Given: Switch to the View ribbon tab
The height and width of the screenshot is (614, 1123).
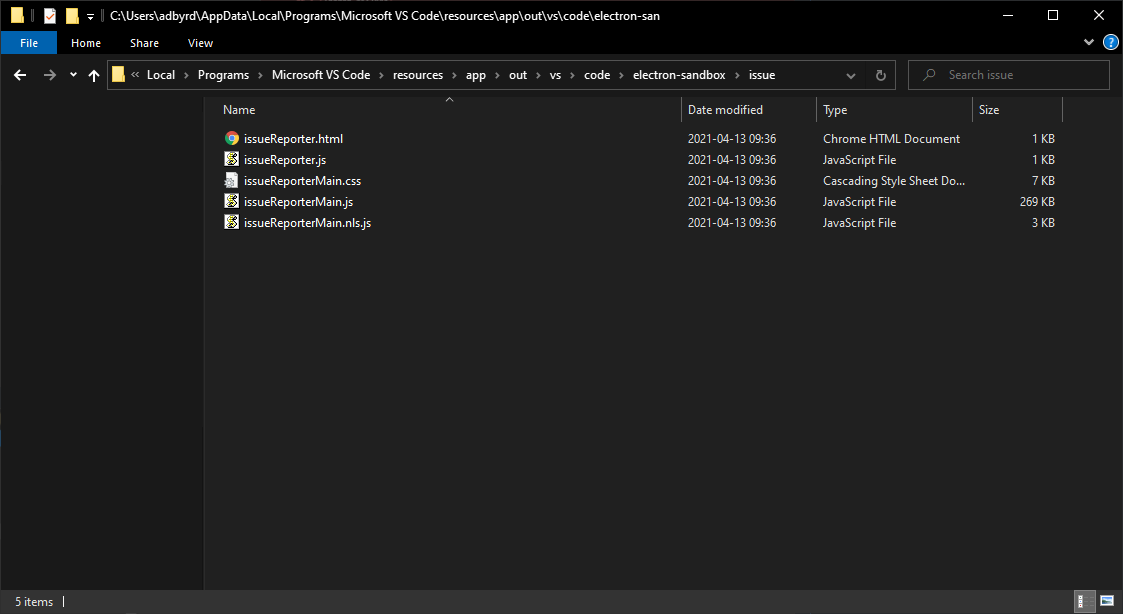Looking at the screenshot, I should pos(200,43).
